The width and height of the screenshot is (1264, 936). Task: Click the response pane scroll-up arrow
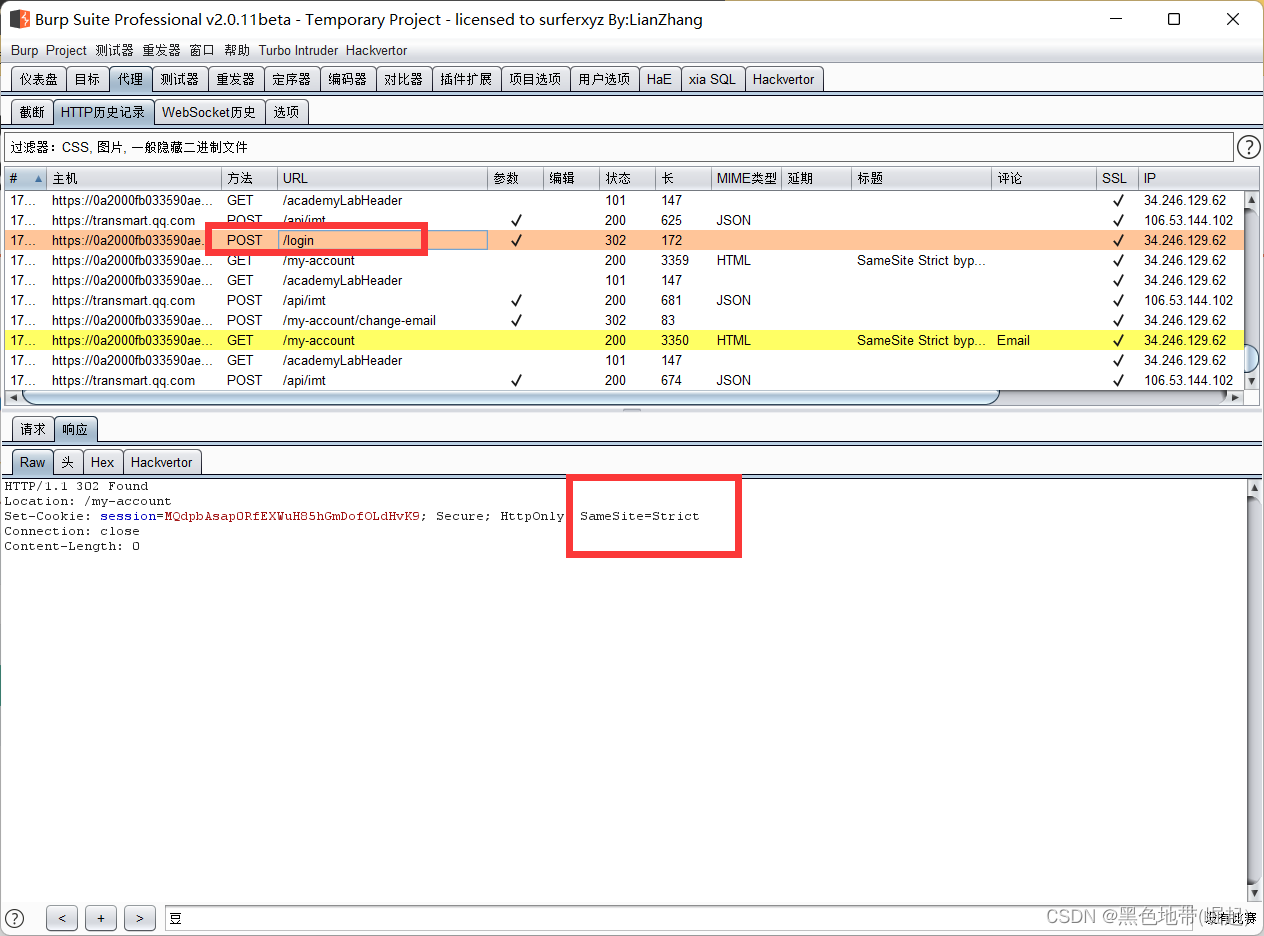coord(1255,488)
